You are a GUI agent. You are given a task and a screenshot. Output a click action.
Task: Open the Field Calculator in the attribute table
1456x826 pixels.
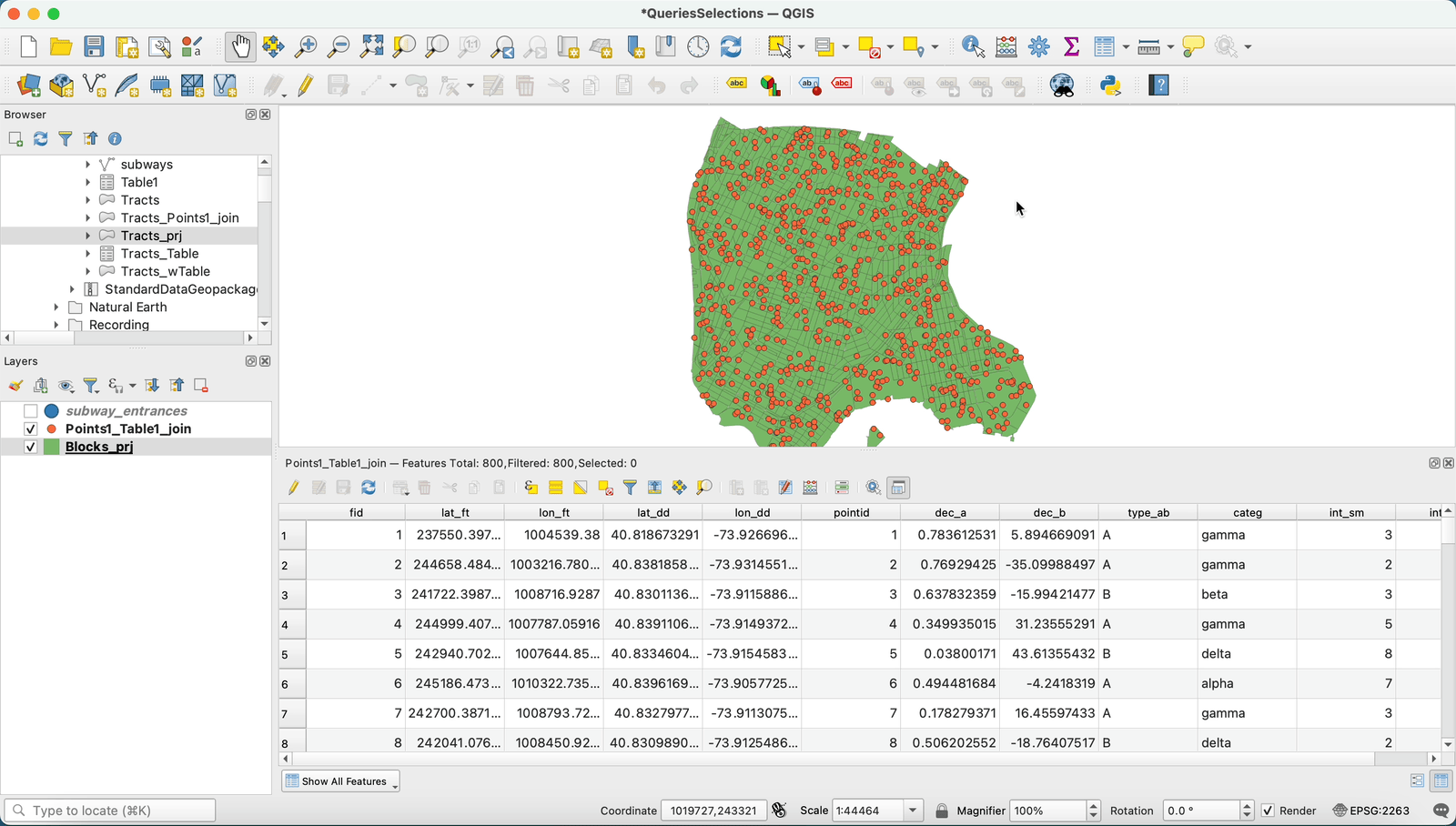point(810,488)
